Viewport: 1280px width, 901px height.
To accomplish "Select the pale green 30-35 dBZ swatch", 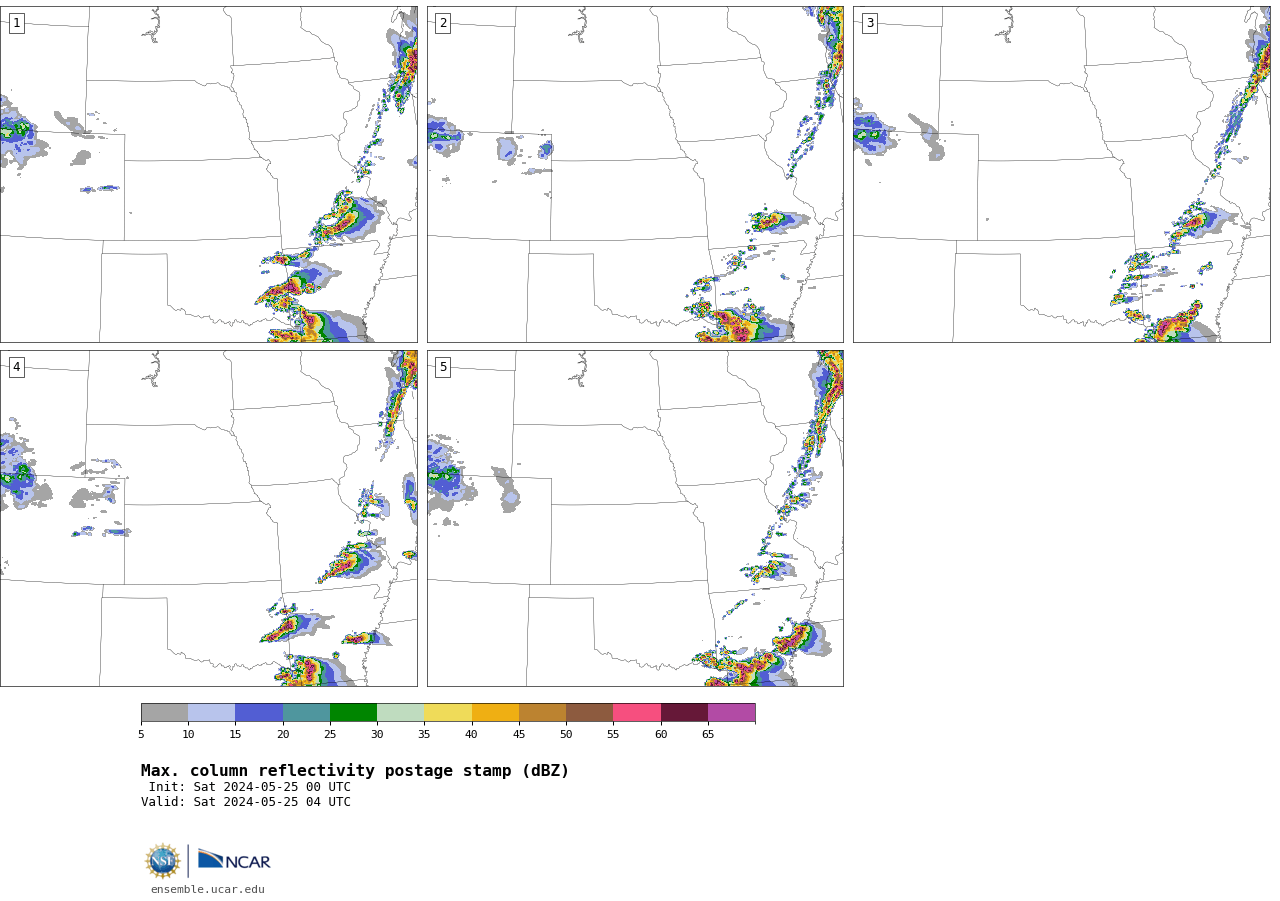I will pos(401,712).
